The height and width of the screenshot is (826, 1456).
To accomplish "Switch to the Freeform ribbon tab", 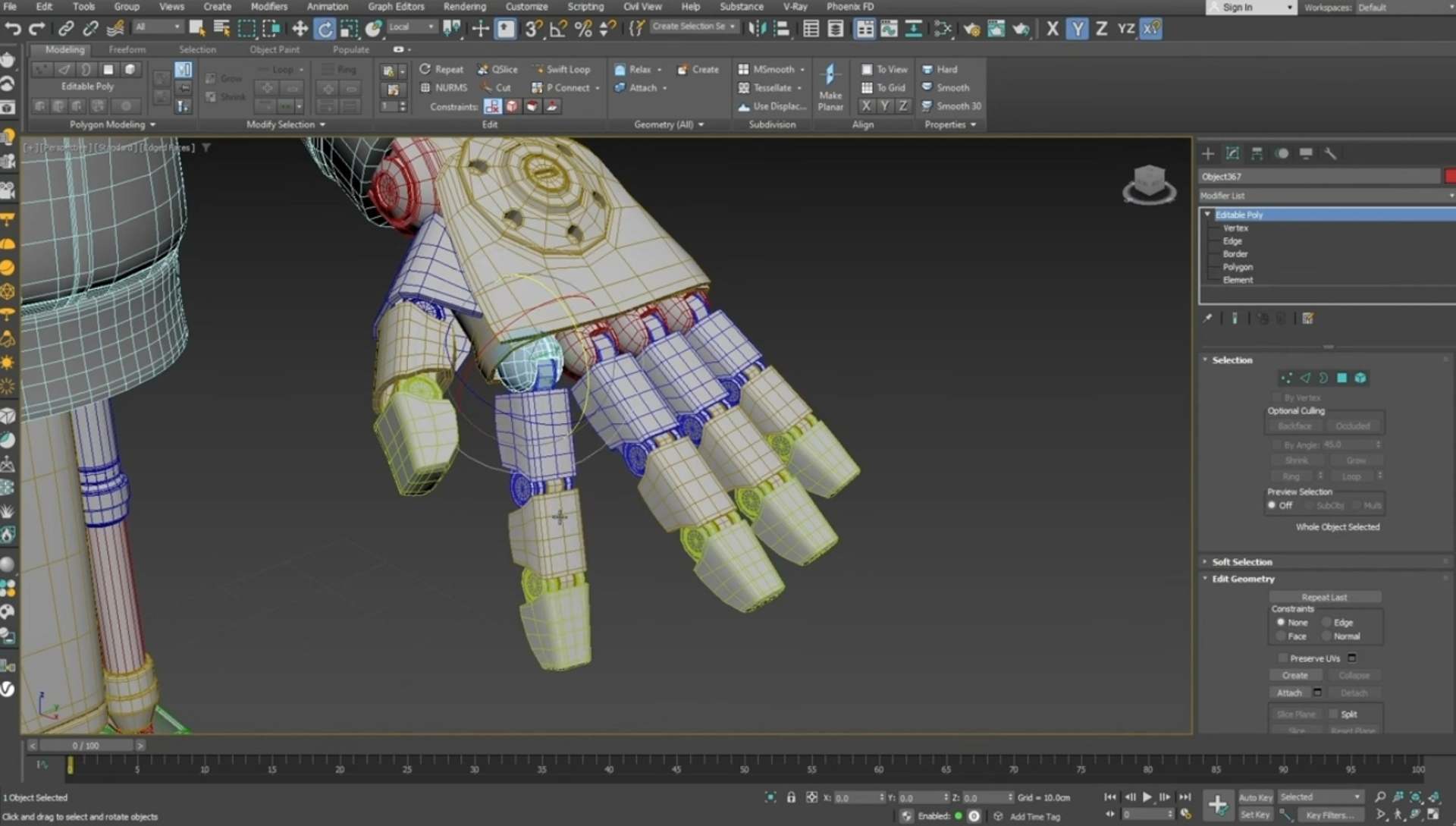I will tap(127, 49).
